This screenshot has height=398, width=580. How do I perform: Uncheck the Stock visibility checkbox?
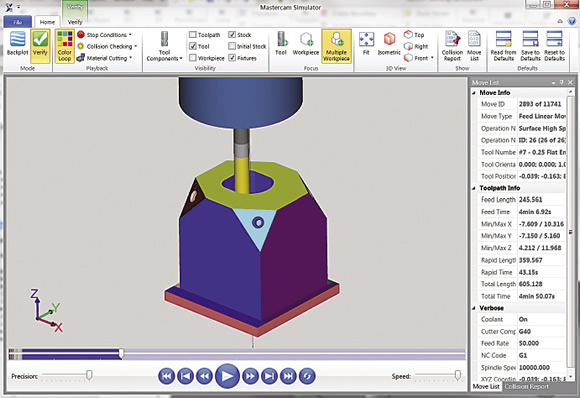coord(232,35)
